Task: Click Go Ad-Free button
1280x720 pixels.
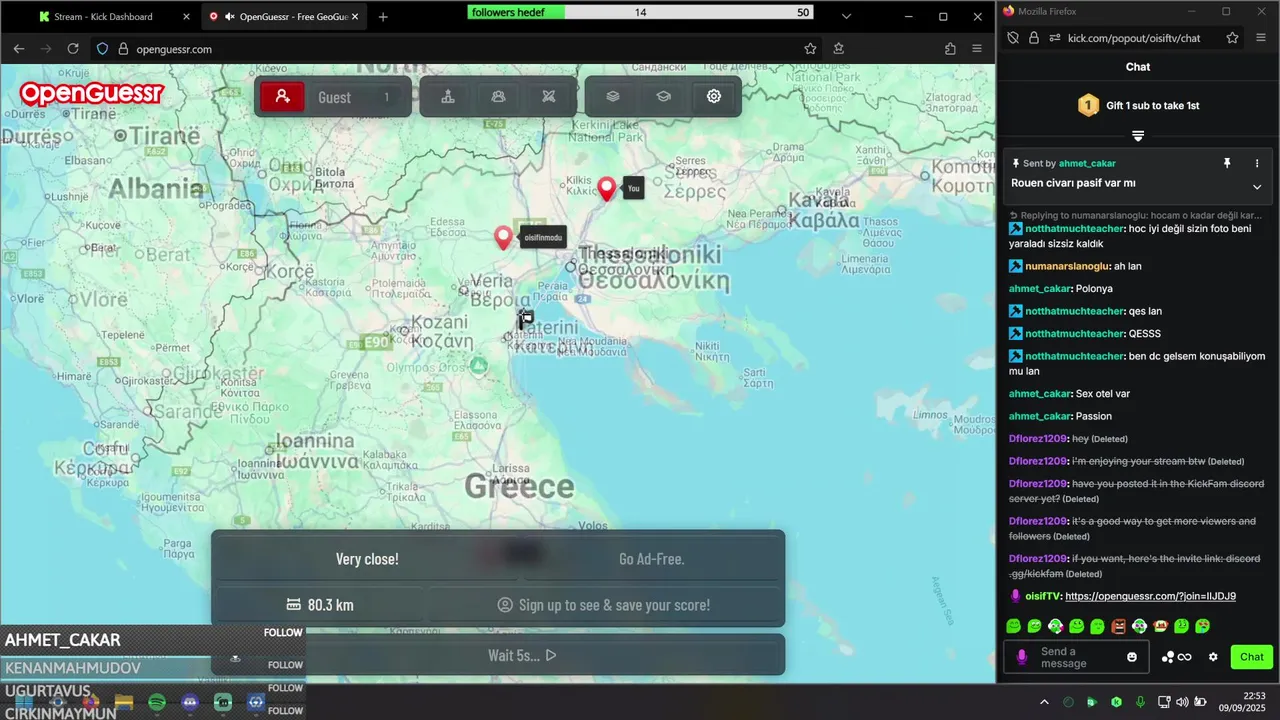Action: pos(651,559)
